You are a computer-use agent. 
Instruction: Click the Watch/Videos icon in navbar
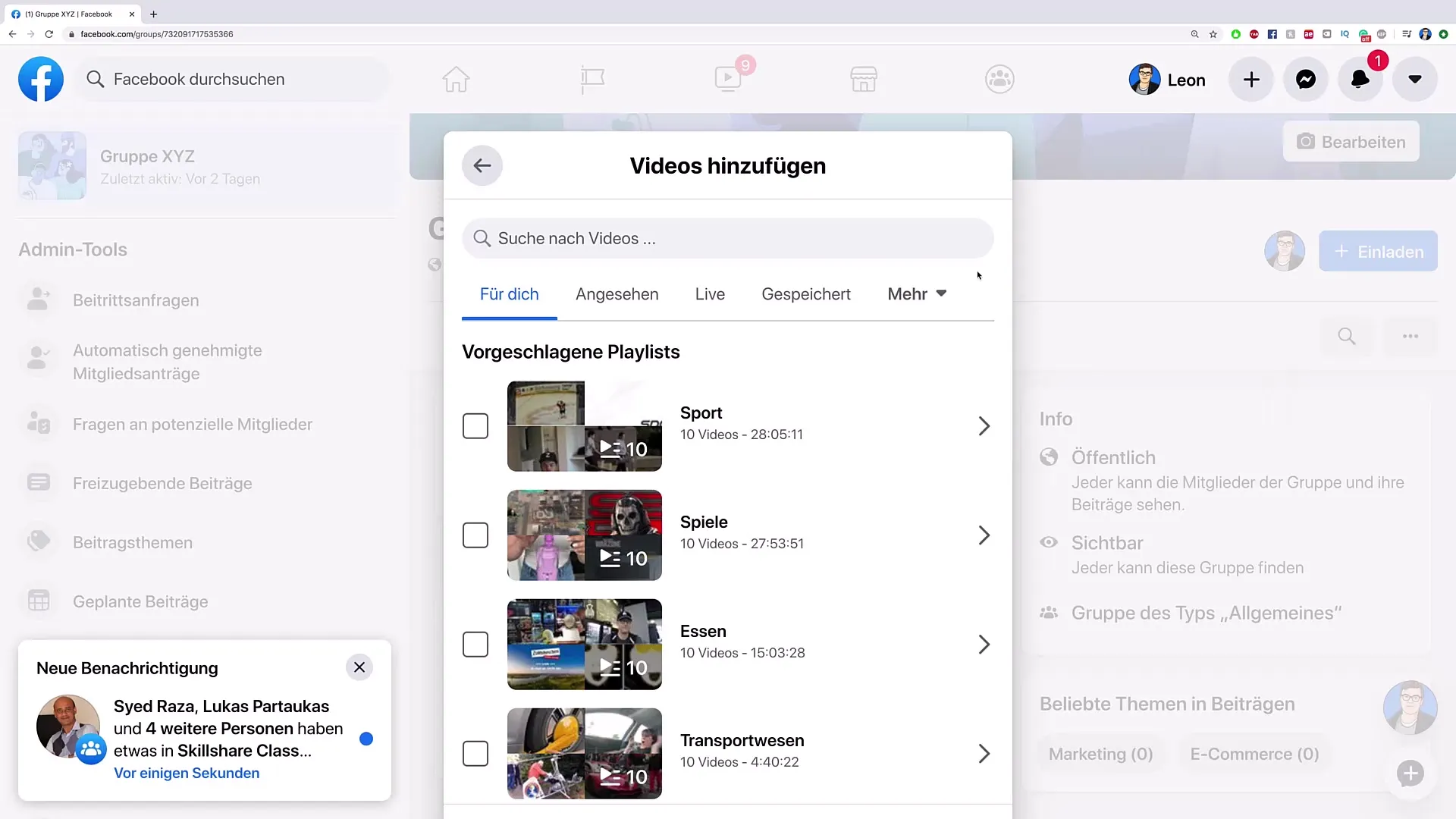727,79
